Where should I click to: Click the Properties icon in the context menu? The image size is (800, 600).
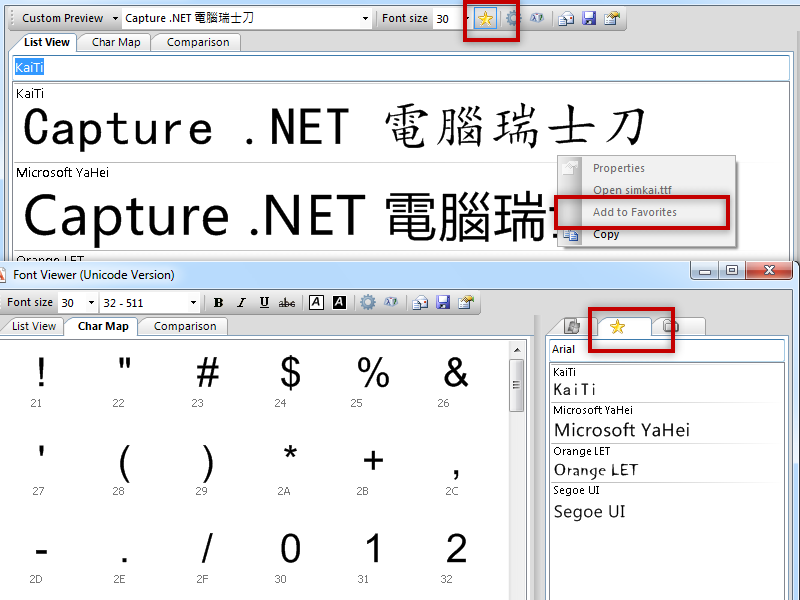point(570,167)
